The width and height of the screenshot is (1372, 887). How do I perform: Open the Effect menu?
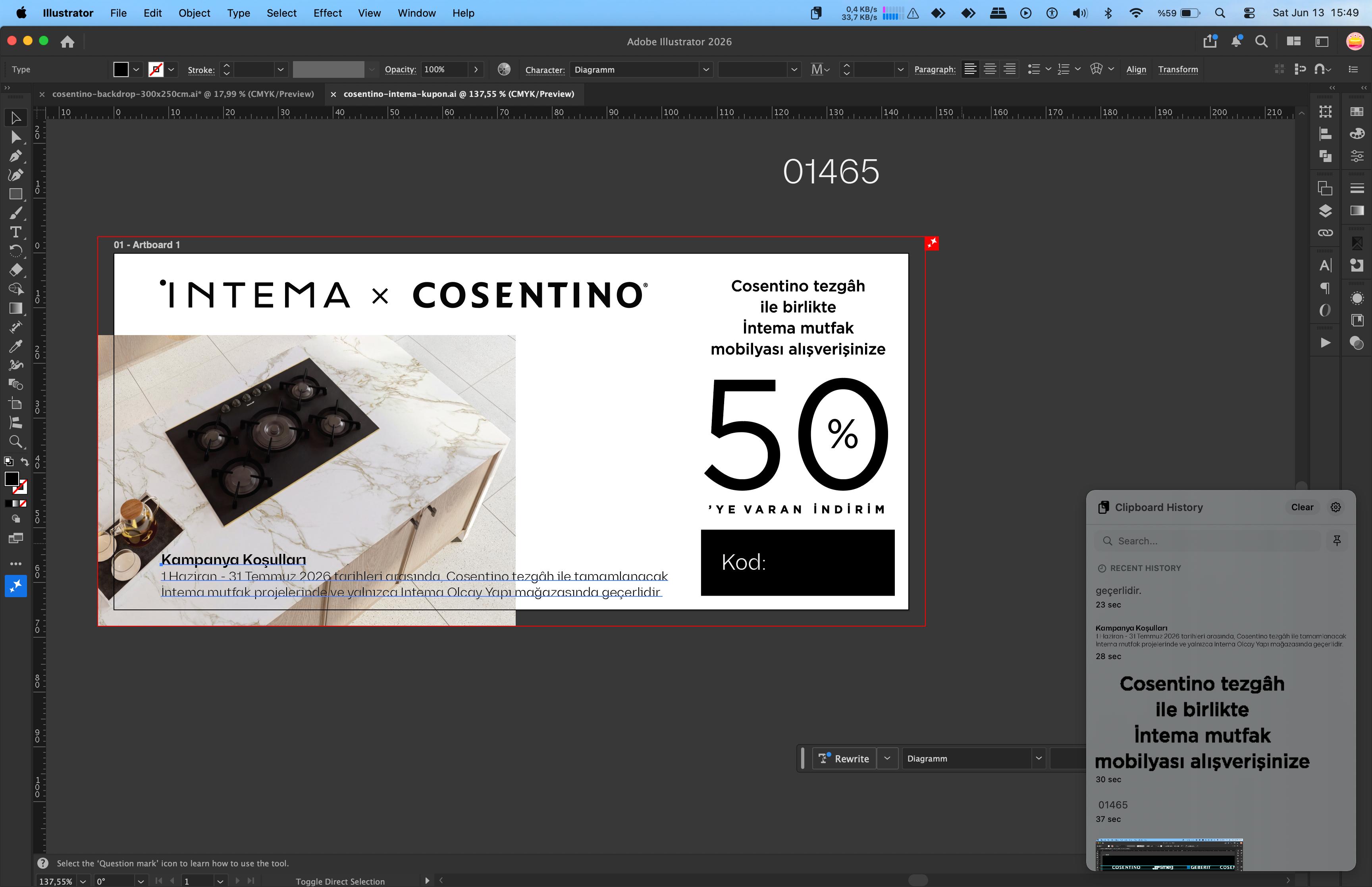pos(328,13)
